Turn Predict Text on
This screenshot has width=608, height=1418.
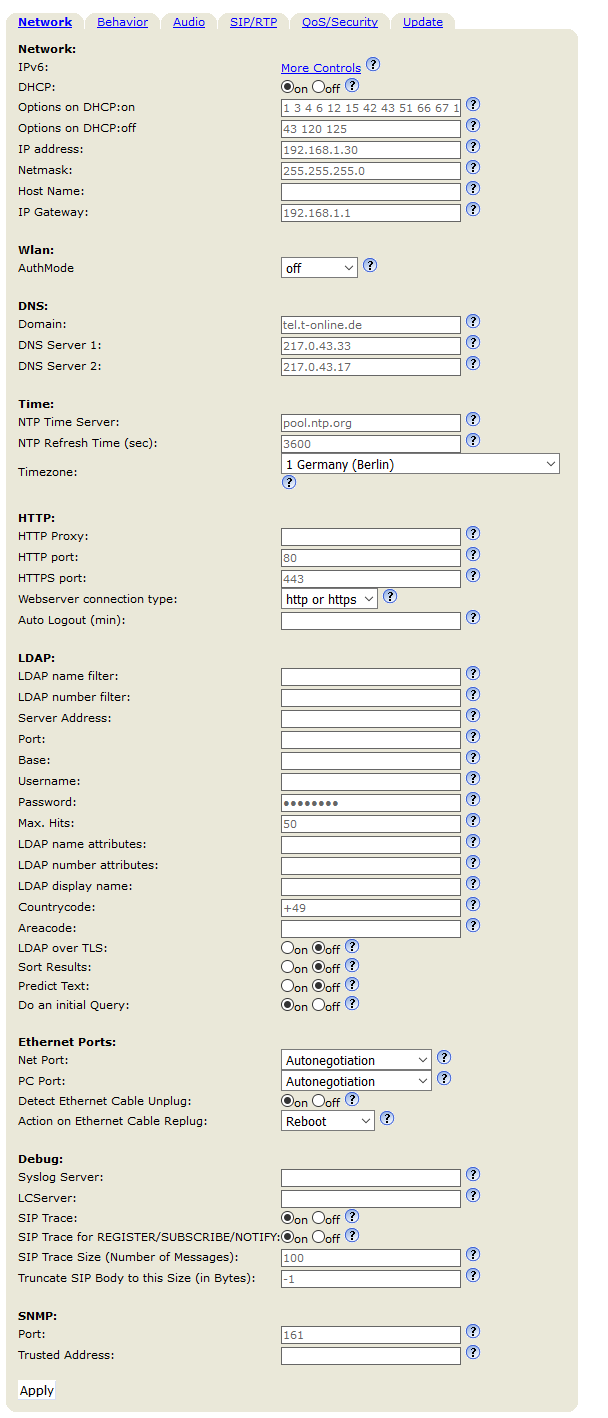click(x=288, y=986)
